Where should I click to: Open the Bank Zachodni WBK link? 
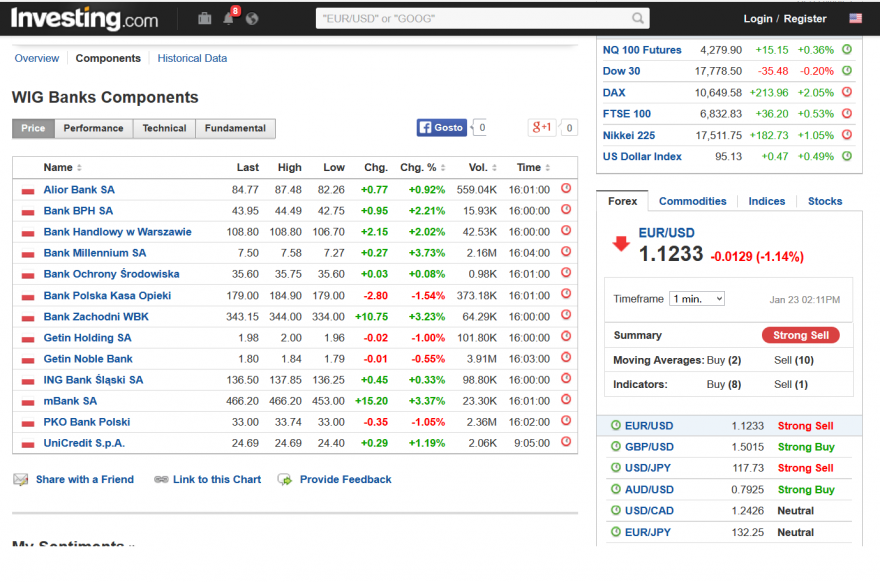click(x=96, y=317)
